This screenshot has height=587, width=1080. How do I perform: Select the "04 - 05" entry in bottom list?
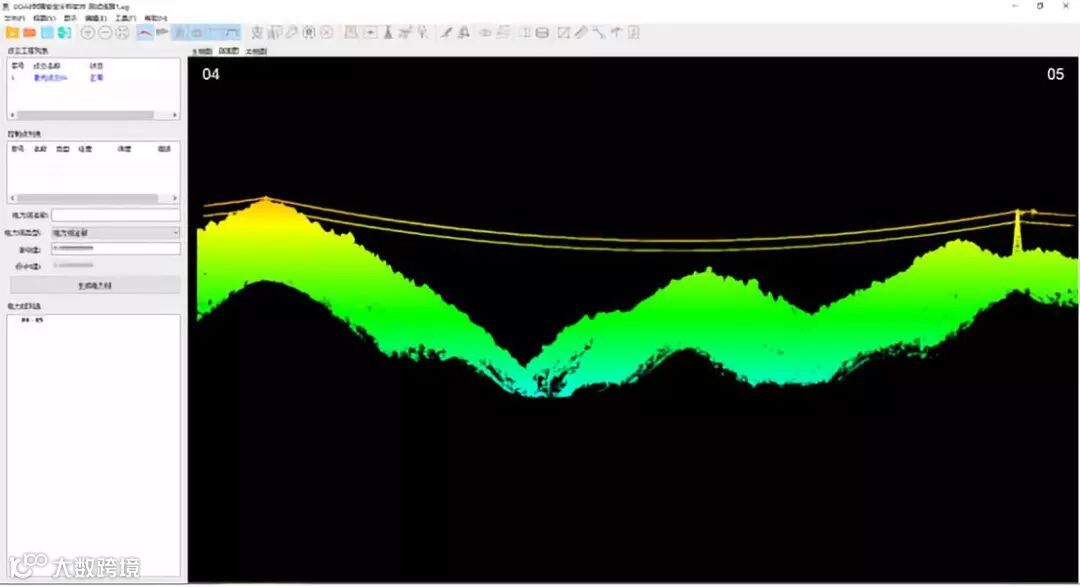click(x=32, y=320)
